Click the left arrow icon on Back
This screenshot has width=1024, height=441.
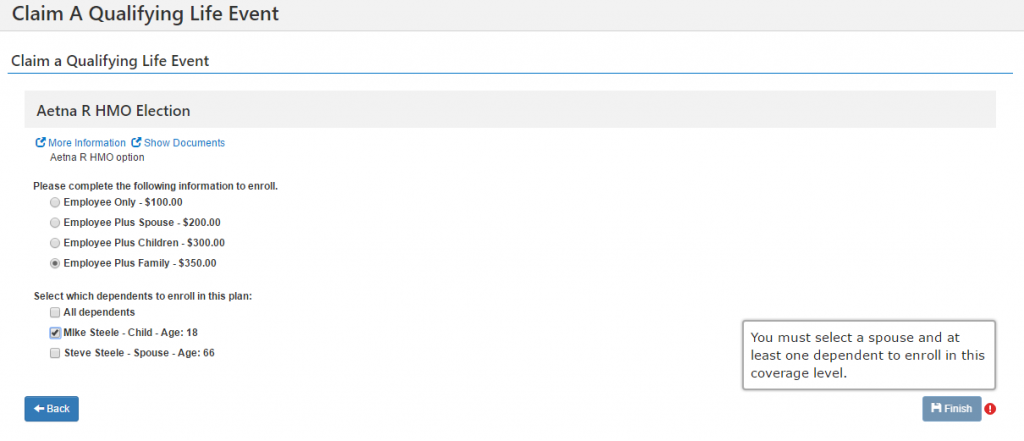(39, 408)
